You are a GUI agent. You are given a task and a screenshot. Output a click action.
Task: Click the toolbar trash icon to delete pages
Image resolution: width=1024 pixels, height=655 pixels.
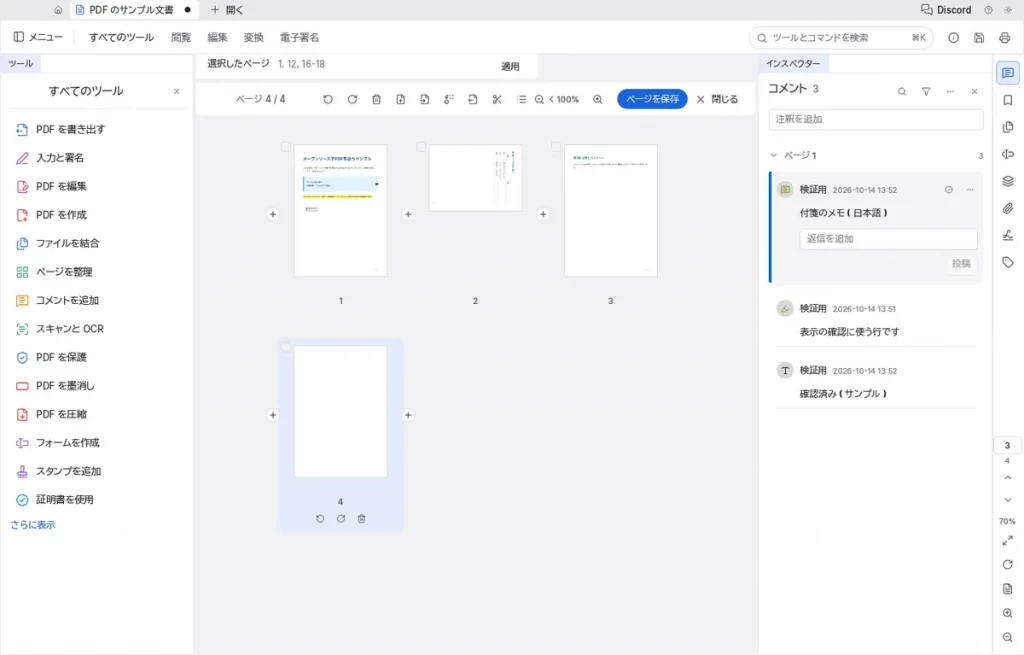376,99
